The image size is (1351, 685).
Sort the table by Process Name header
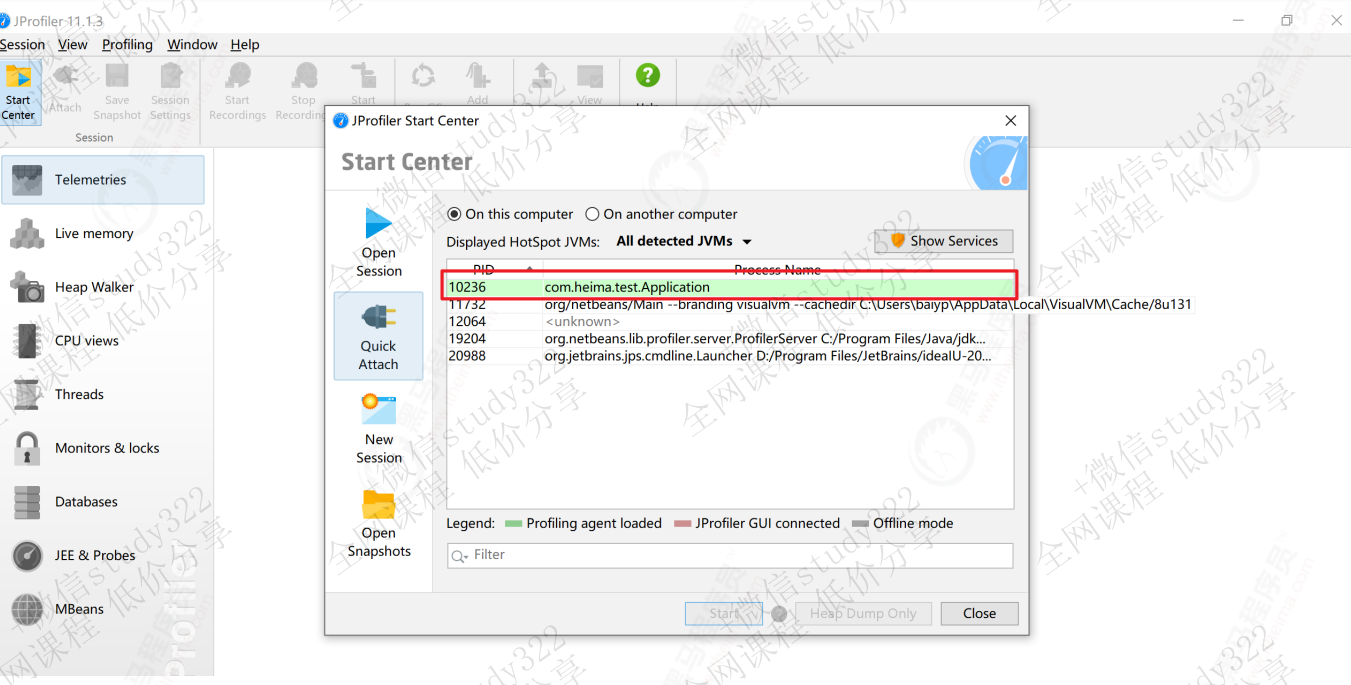coord(777,269)
